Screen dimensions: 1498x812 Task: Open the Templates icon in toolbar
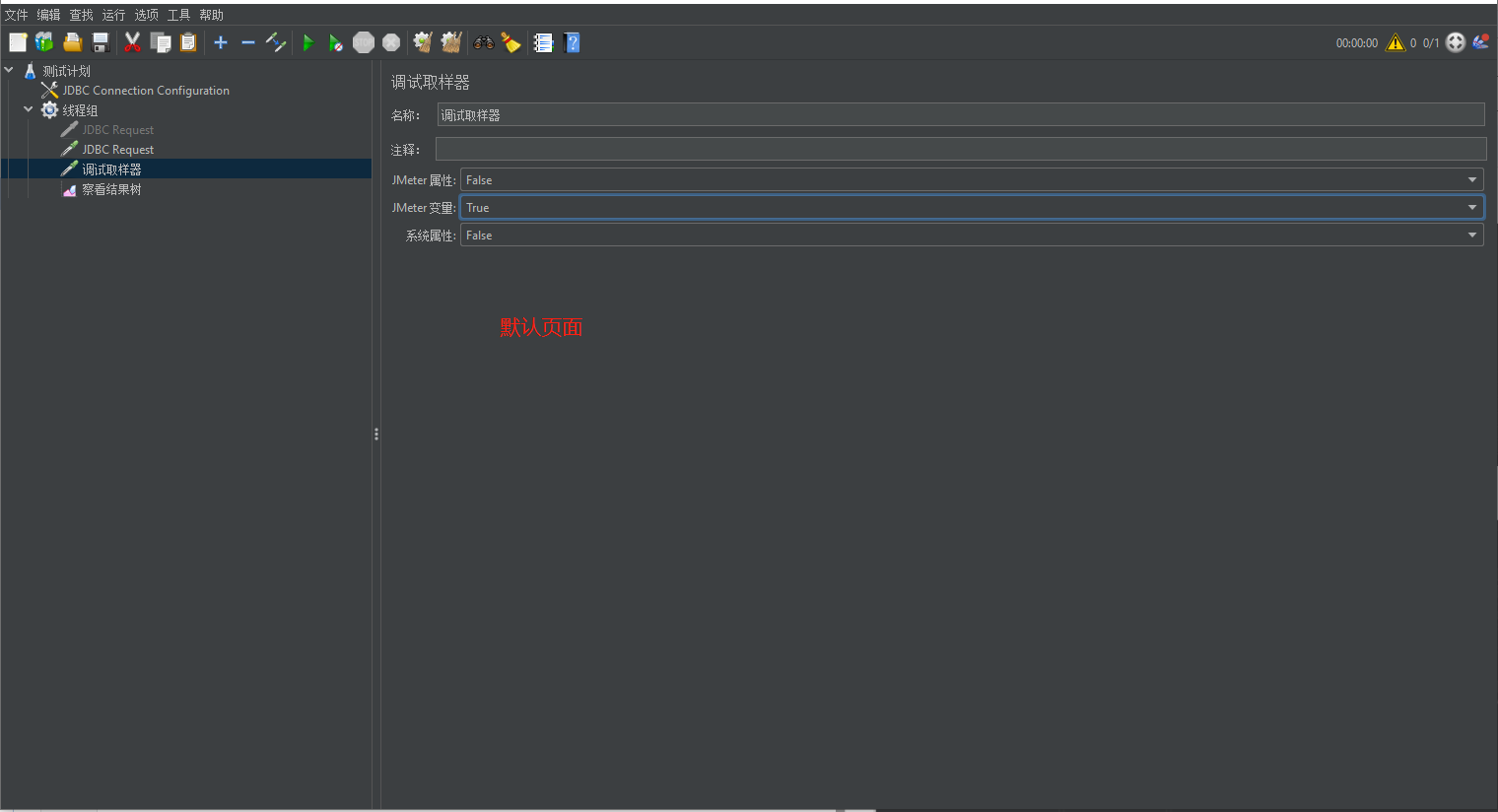click(45, 42)
